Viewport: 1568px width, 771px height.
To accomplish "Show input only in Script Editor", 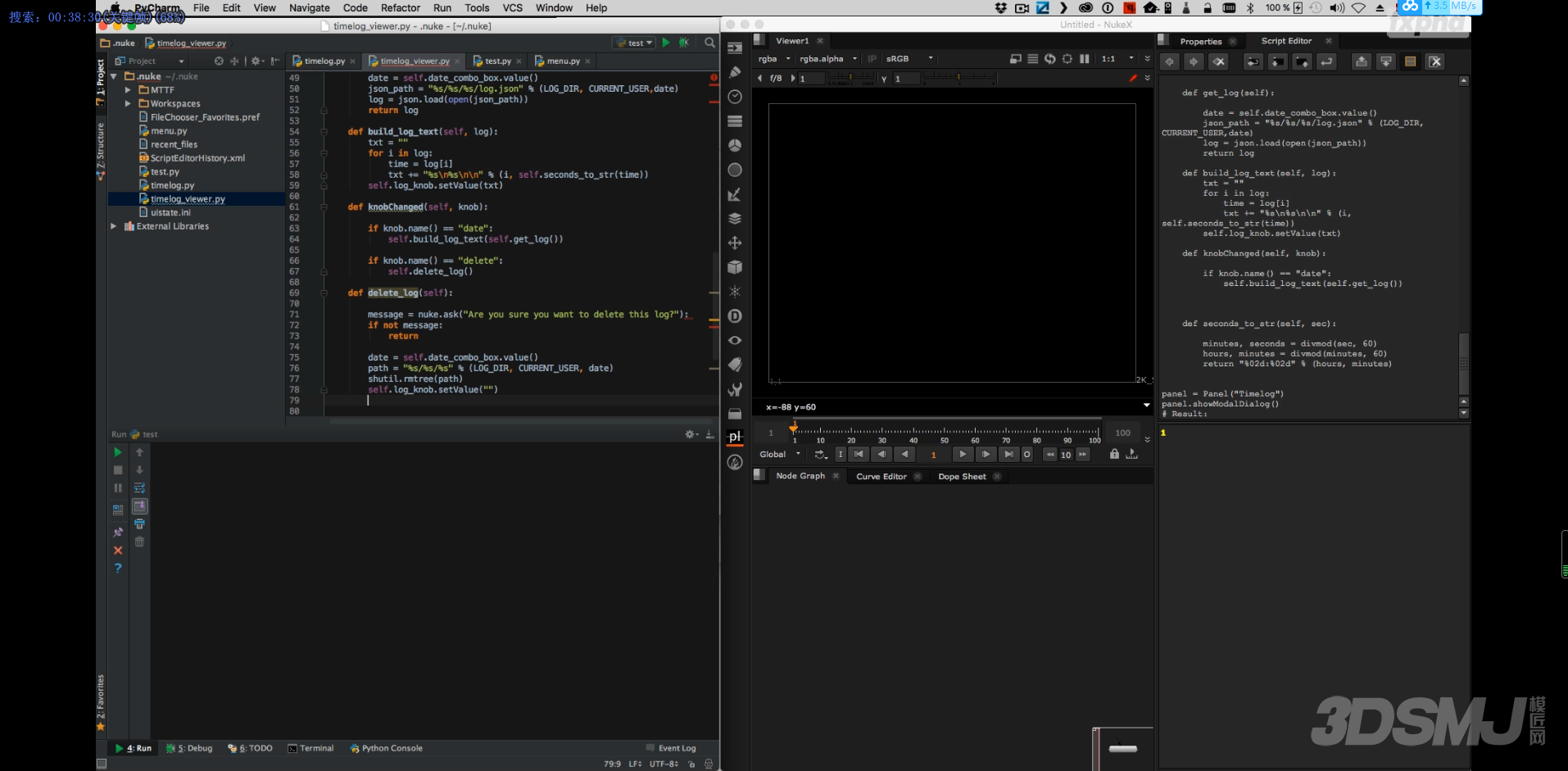I will (x=1362, y=61).
